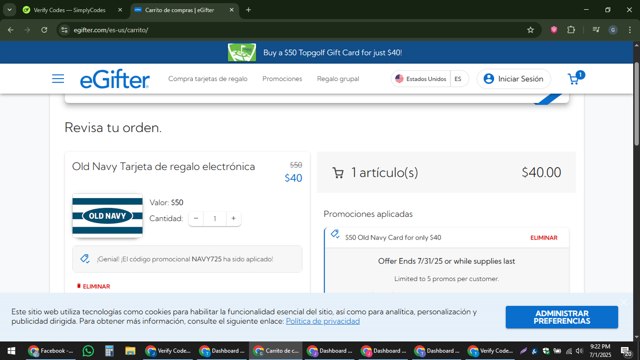Switch to the Carrito de c... taskbar window
The width and height of the screenshot is (640, 360).
[276, 351]
